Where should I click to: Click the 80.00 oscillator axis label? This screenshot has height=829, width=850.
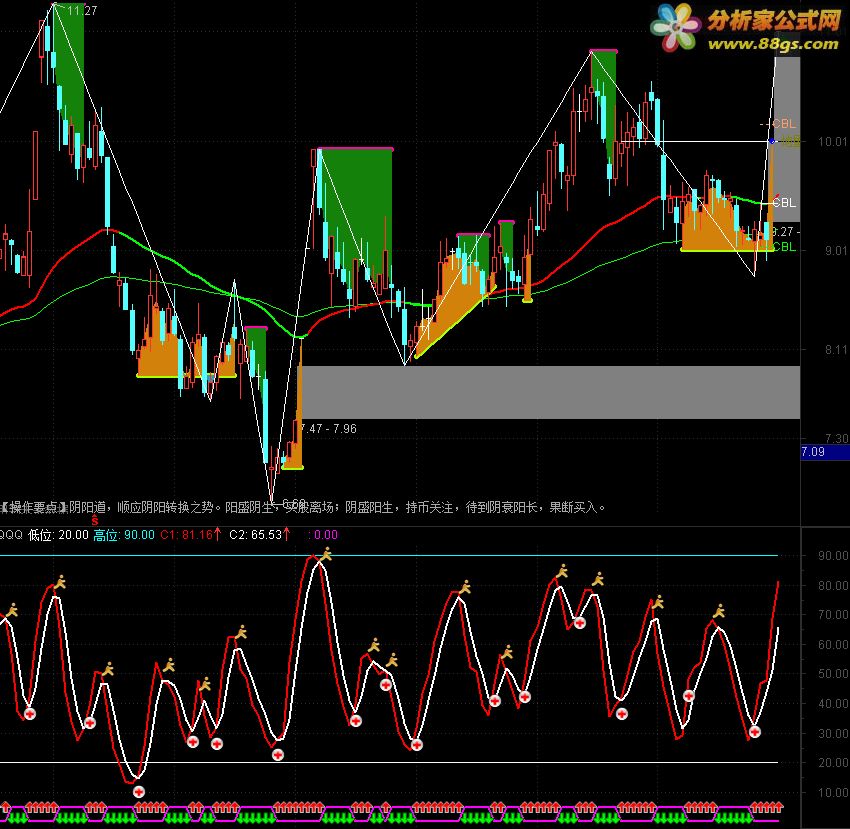pyautogui.click(x=833, y=585)
